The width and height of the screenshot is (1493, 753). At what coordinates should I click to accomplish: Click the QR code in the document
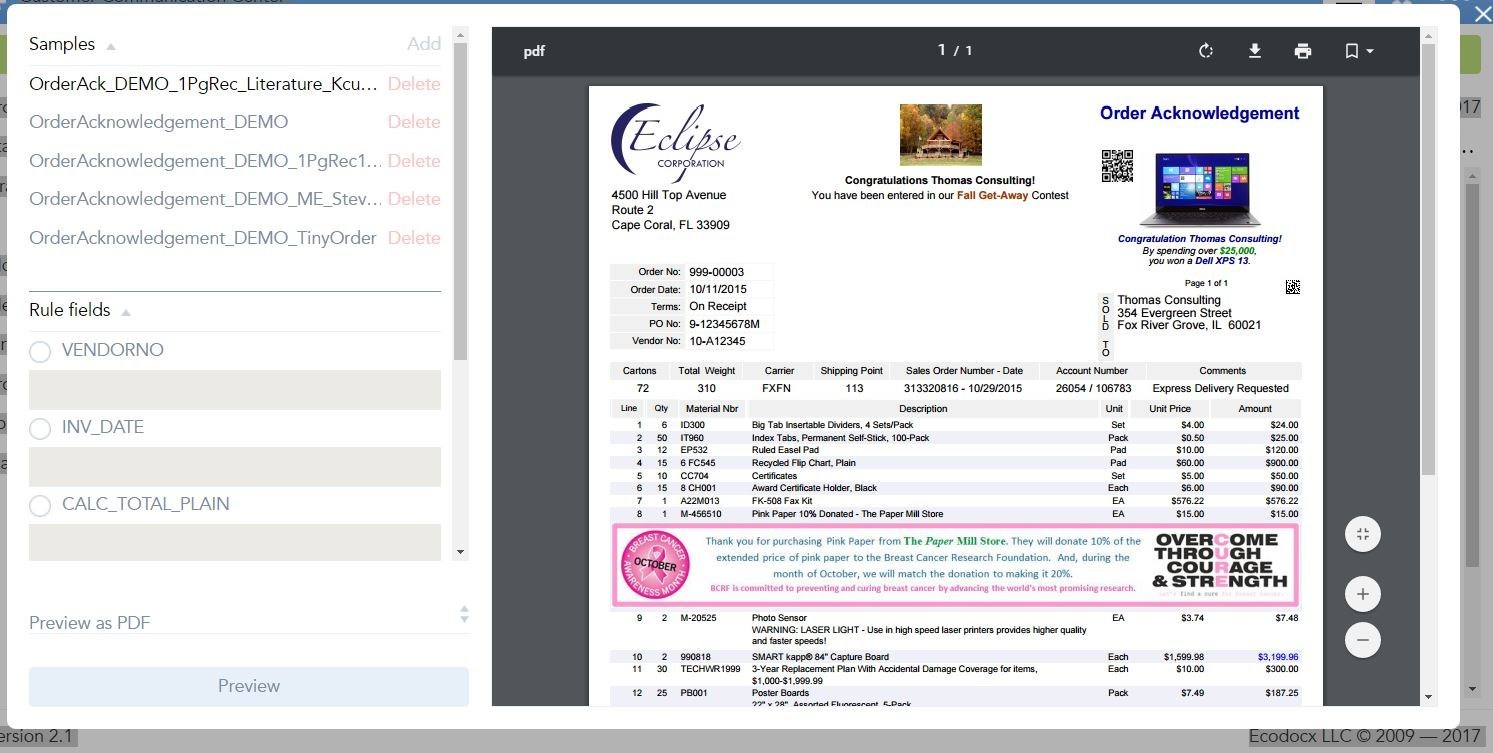(x=1117, y=166)
